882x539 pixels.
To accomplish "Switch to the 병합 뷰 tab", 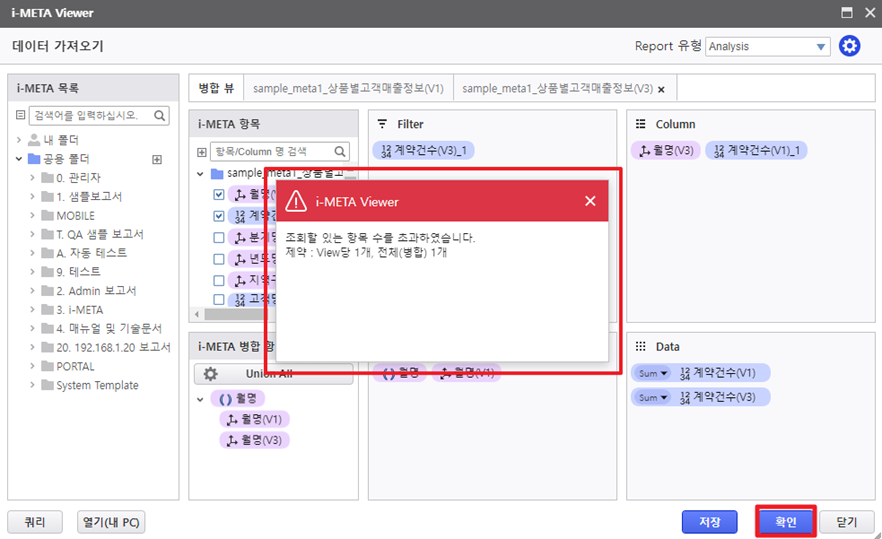I will tap(216, 89).
